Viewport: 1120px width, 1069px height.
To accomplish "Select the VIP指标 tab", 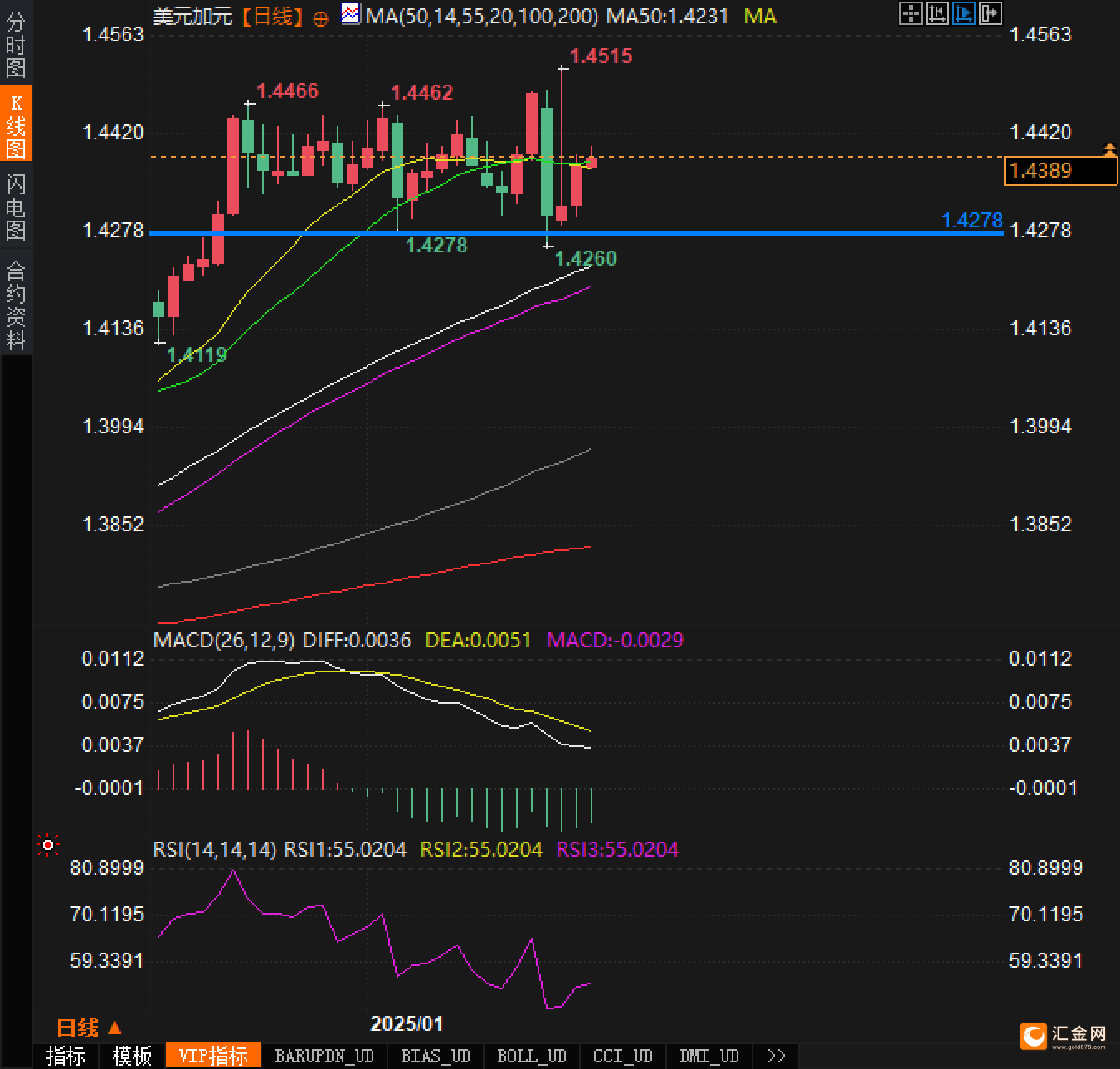I will coord(213,1056).
